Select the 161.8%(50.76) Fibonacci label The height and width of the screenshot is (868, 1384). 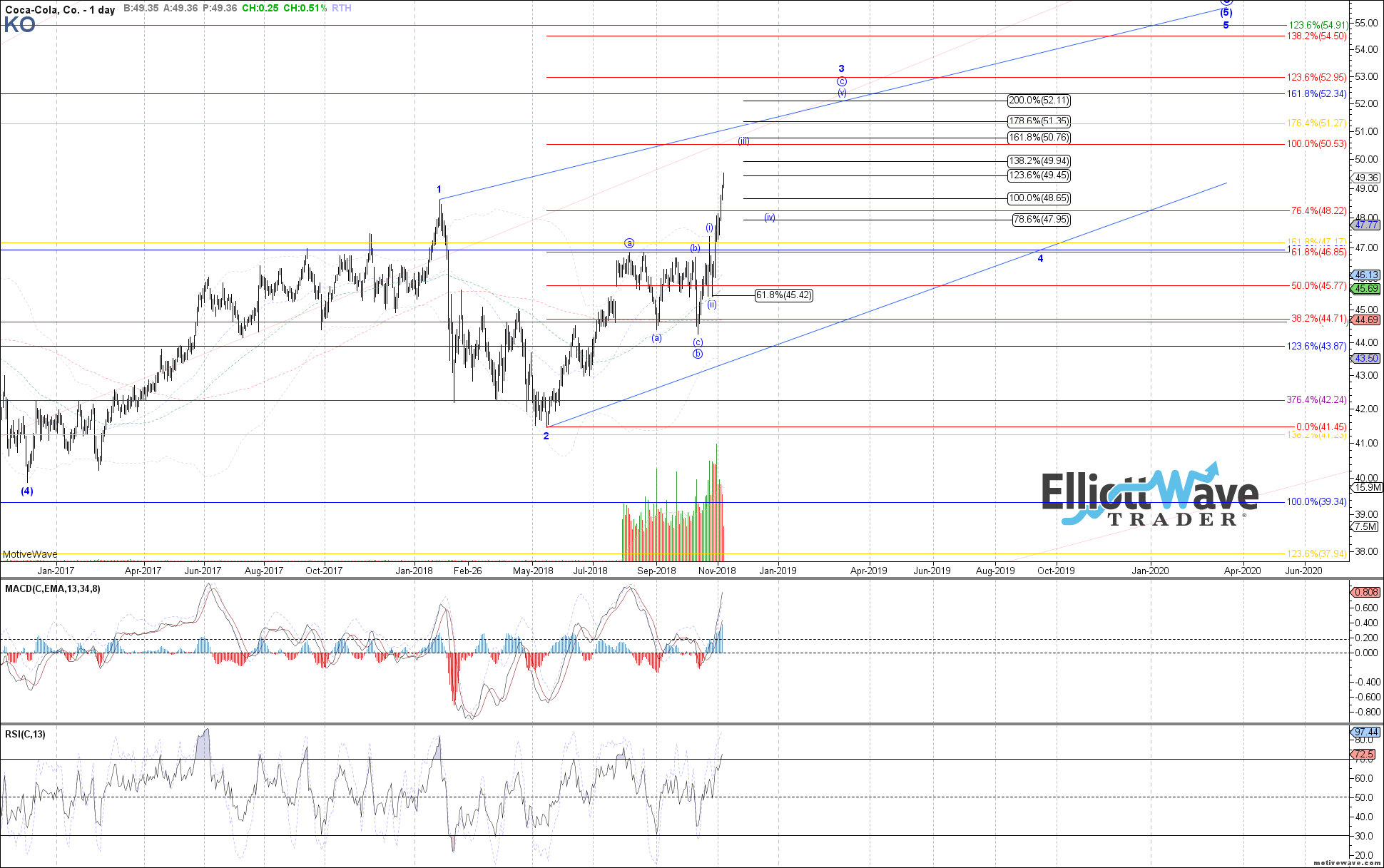click(1039, 138)
